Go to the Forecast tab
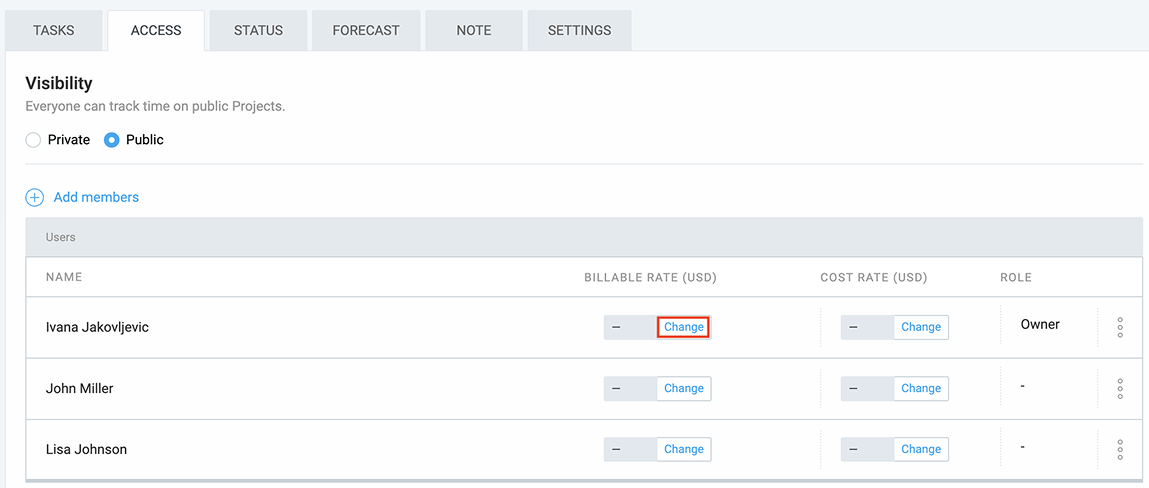This screenshot has height=488, width=1149. [366, 30]
